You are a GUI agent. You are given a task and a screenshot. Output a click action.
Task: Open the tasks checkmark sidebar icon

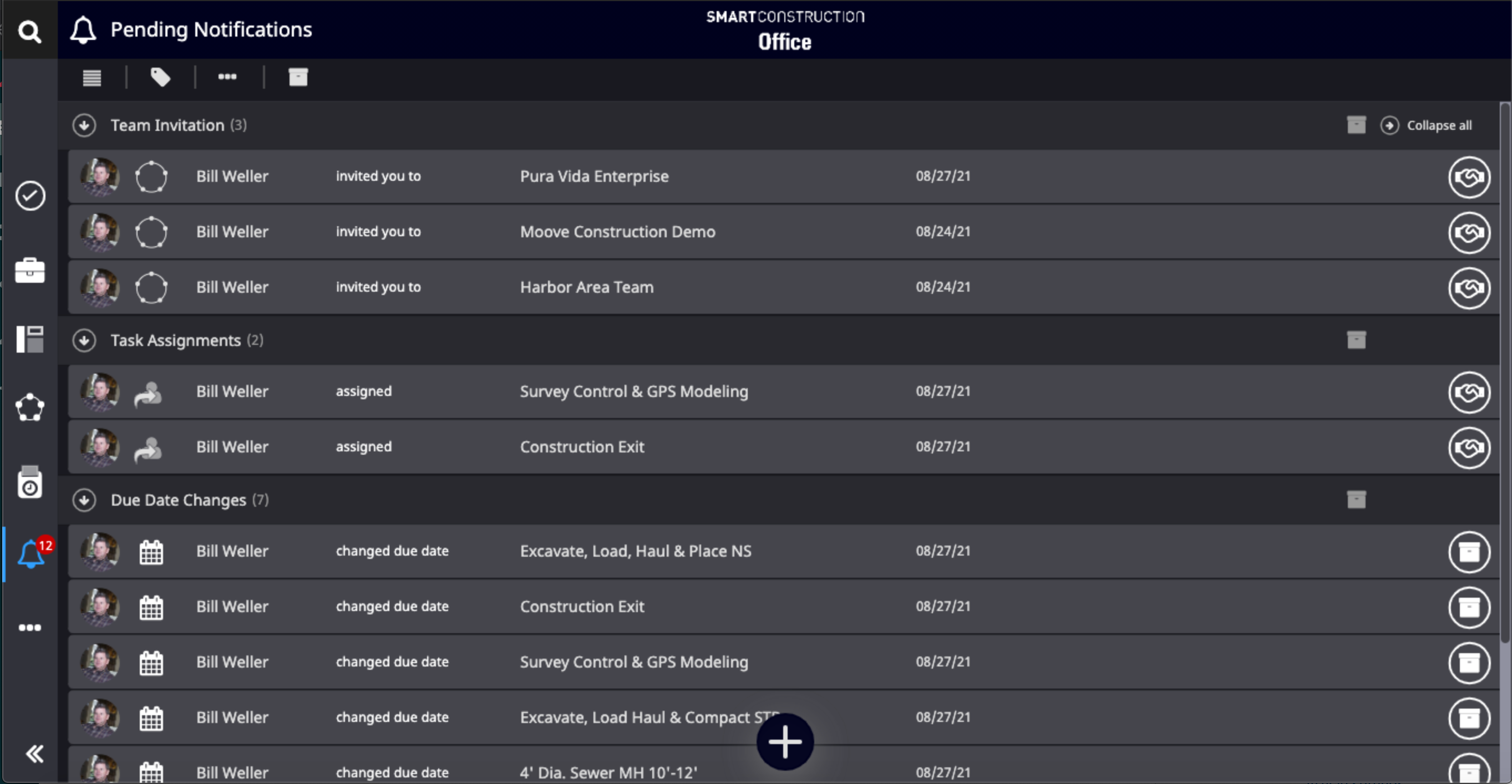coord(30,195)
